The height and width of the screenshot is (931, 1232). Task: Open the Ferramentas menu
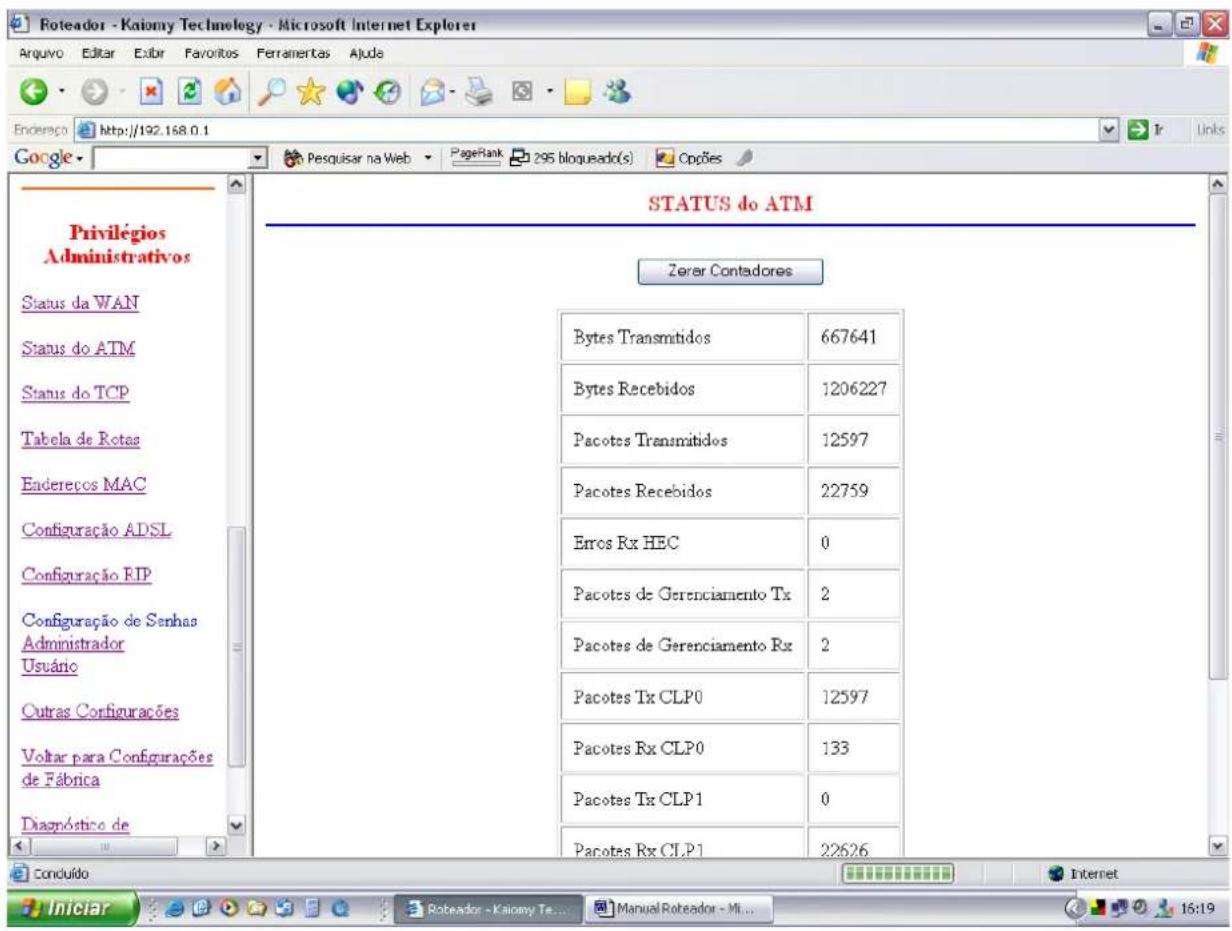pos(293,51)
